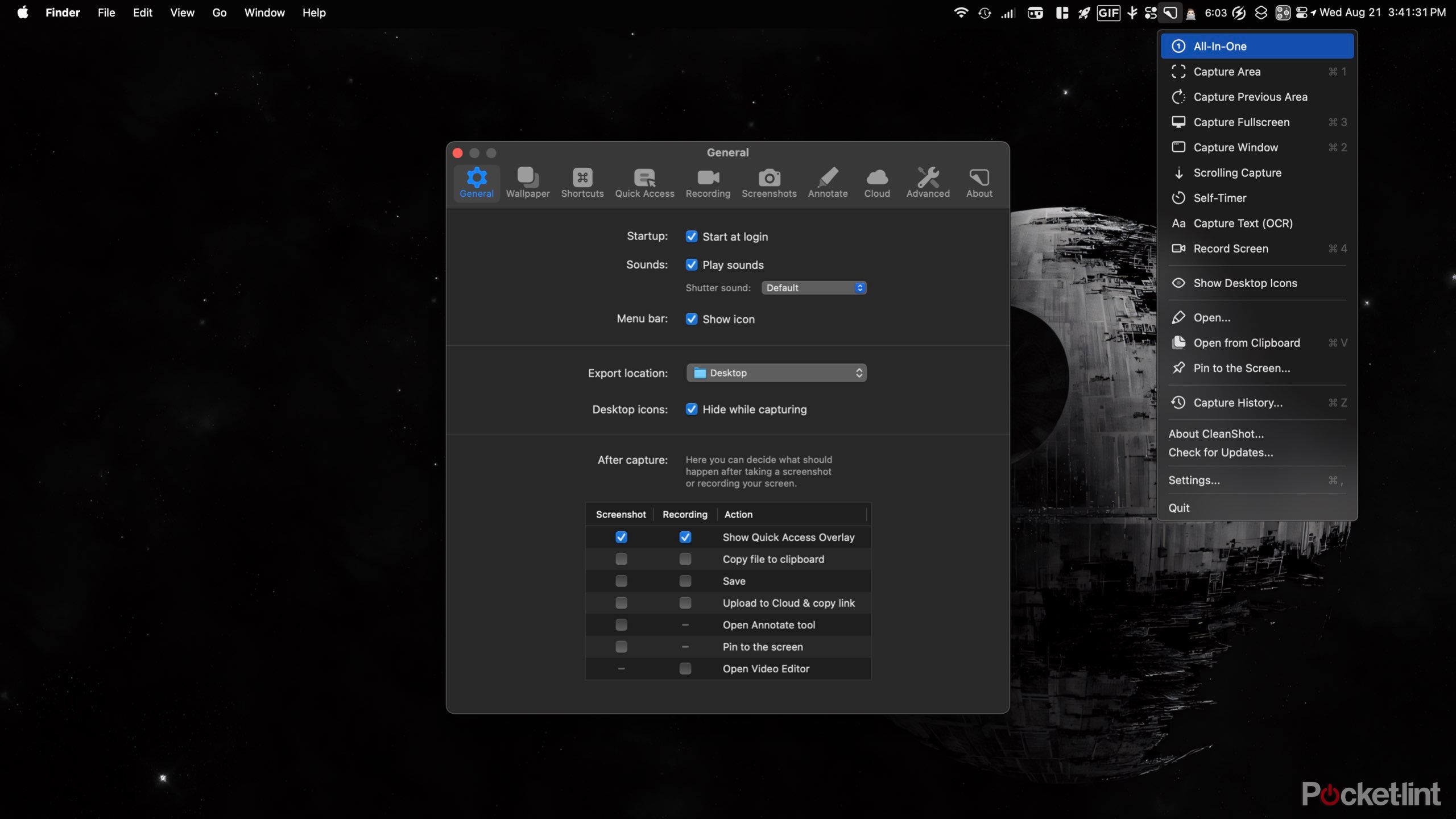The width and height of the screenshot is (1456, 819).
Task: Enable Screenshot checkbox for Upload to Cloud
Action: (x=621, y=603)
